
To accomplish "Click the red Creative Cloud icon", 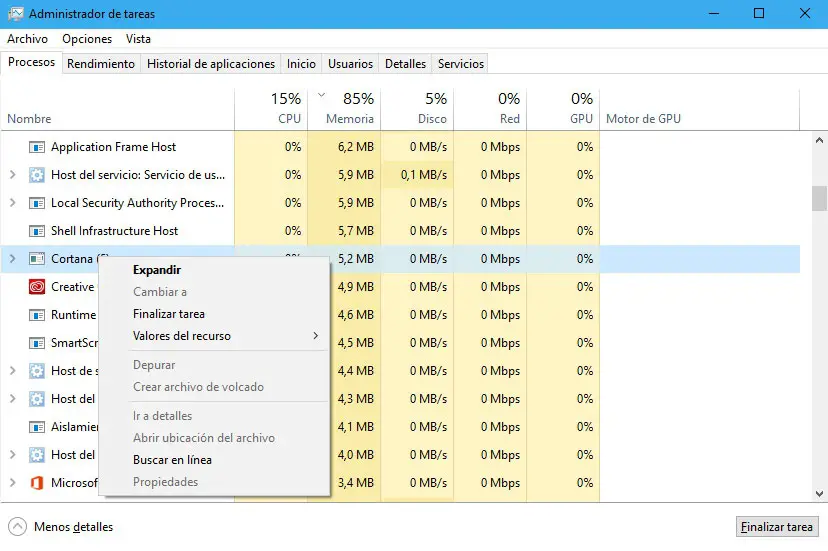I will (x=36, y=287).
